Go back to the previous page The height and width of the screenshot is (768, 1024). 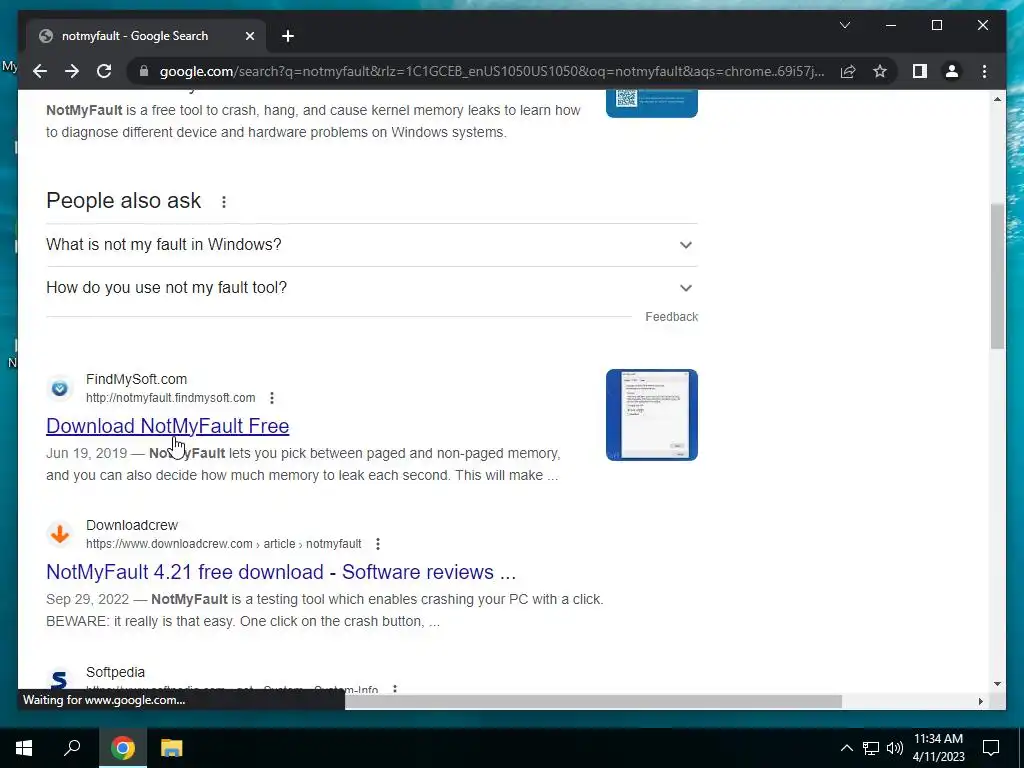40,71
